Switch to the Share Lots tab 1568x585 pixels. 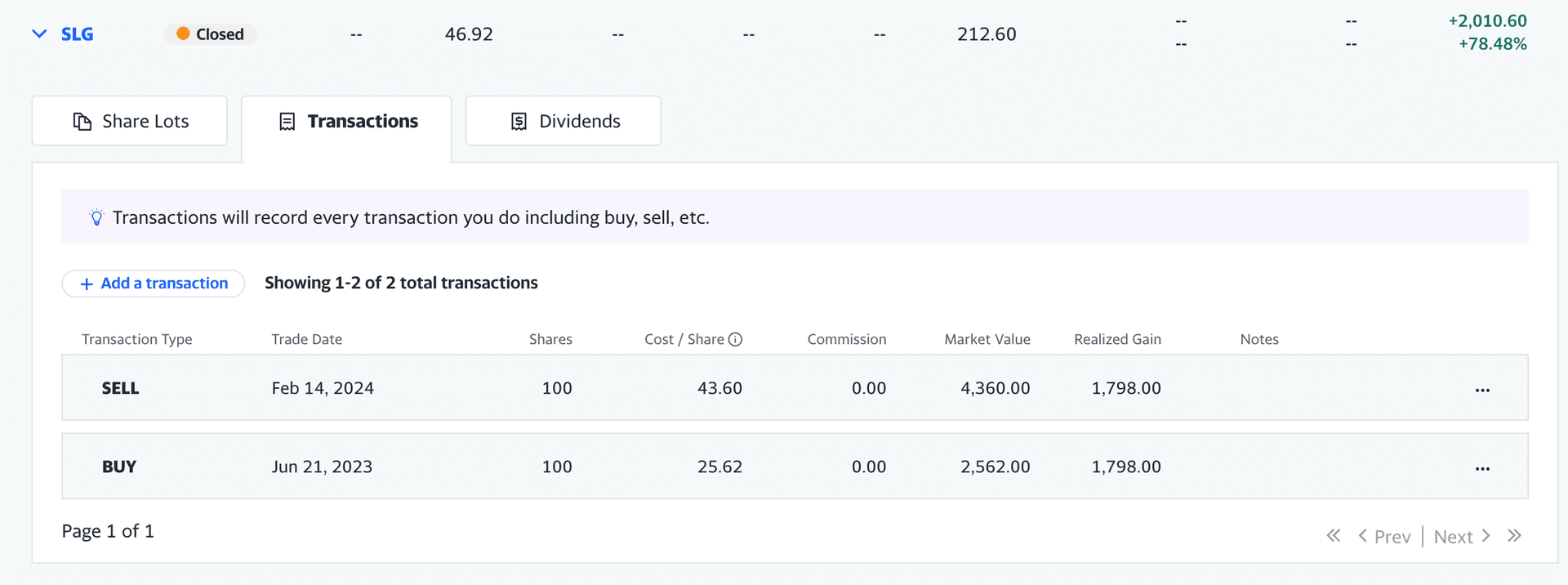point(130,121)
